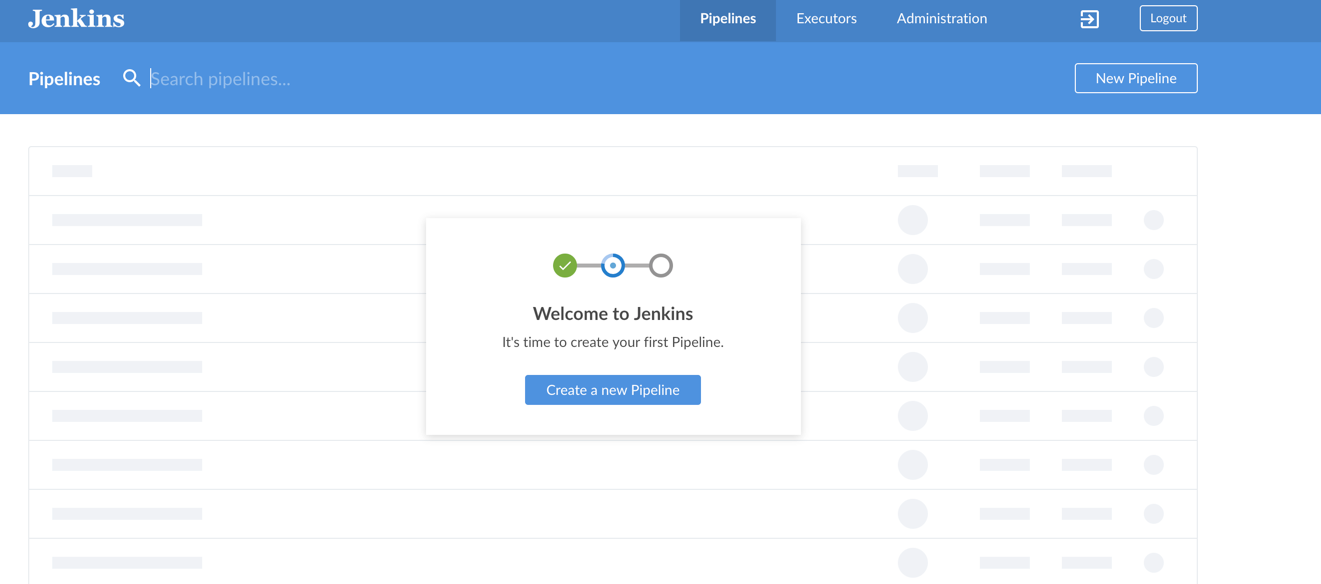Click the New Pipeline button

(1136, 78)
